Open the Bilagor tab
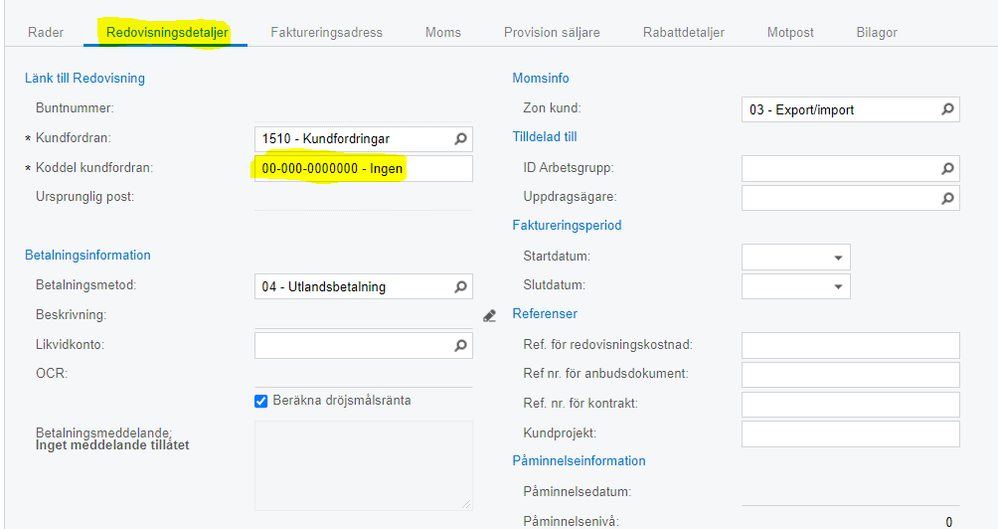Image resolution: width=998 pixels, height=529 pixels. click(x=876, y=32)
